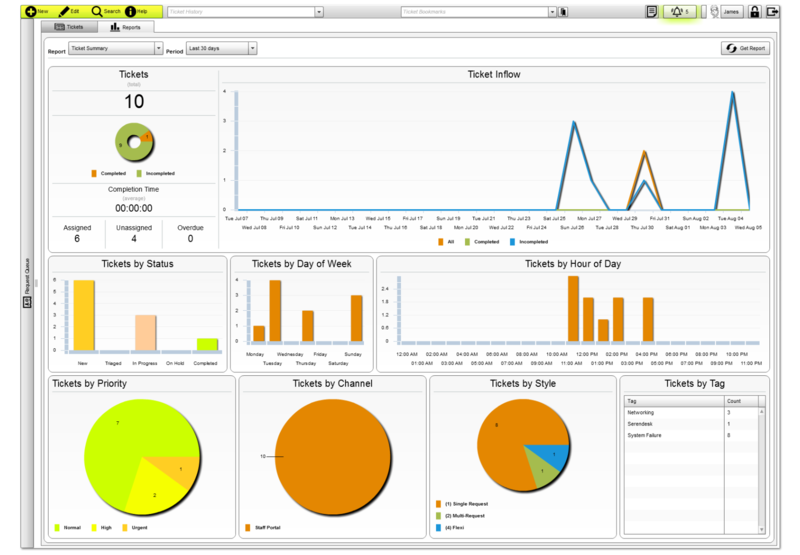
Task: Click the Last 30 days period field
Action: [x=217, y=48]
